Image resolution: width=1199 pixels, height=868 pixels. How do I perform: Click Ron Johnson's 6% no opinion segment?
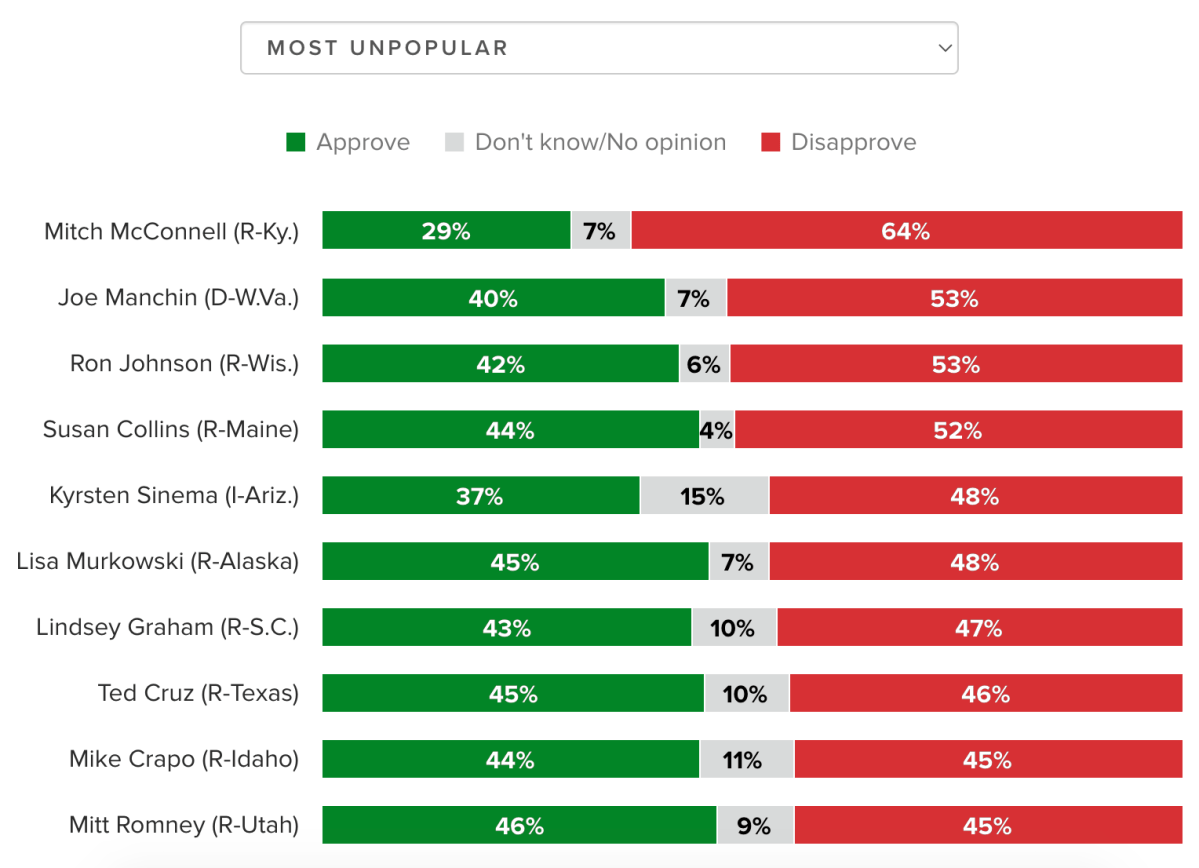(x=704, y=364)
